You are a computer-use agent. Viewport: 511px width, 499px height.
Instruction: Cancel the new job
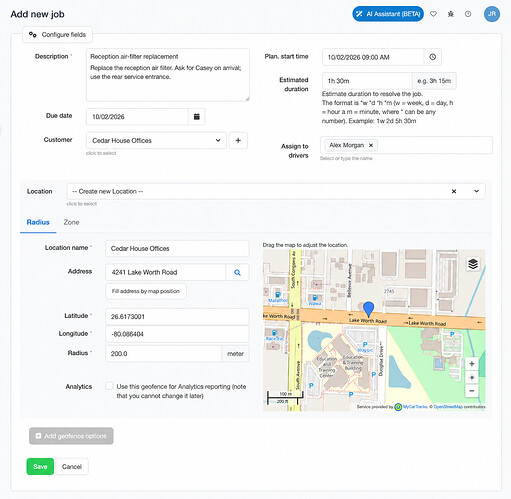[72, 466]
